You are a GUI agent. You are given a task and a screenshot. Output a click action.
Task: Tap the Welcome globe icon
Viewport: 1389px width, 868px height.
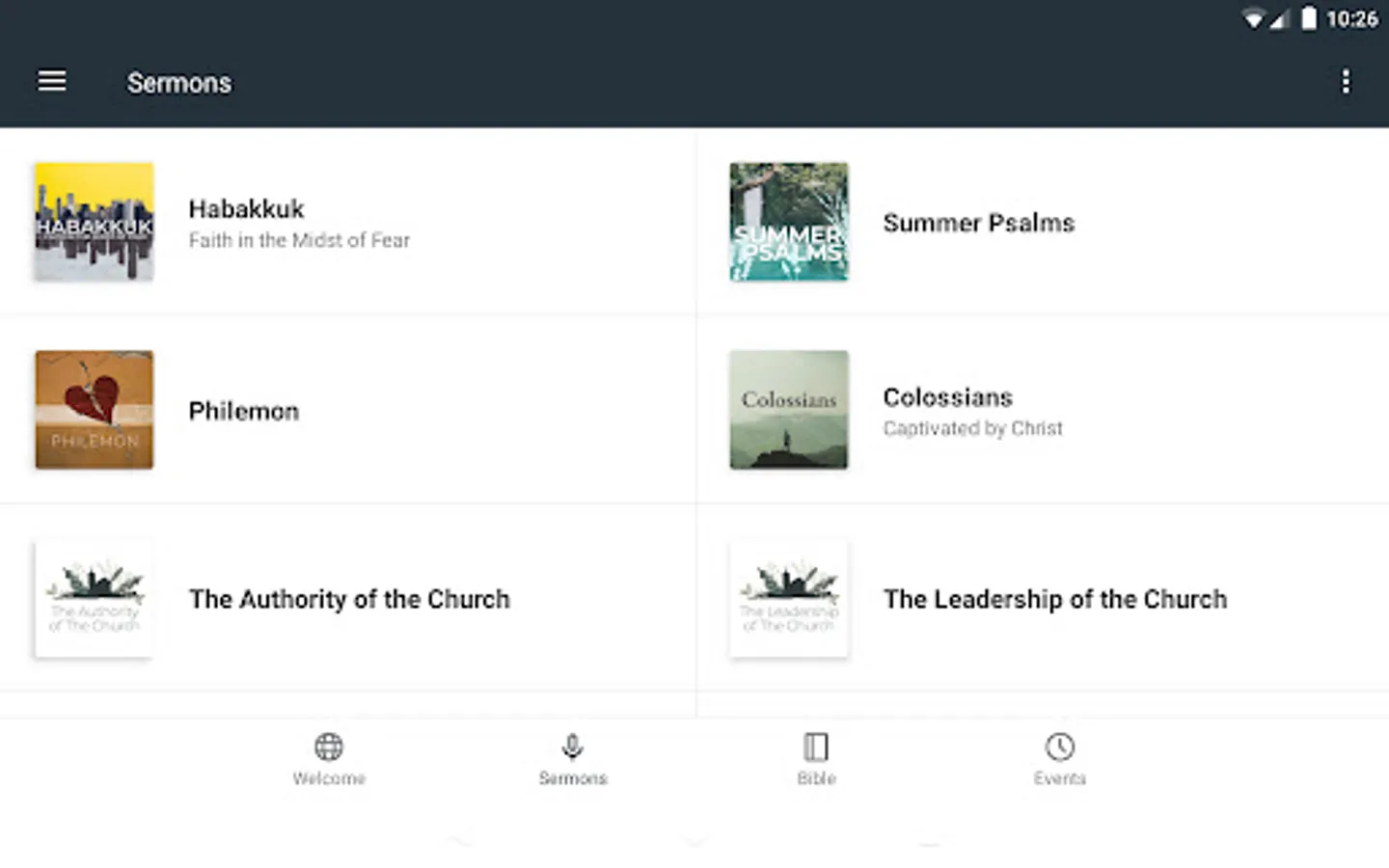tap(329, 746)
